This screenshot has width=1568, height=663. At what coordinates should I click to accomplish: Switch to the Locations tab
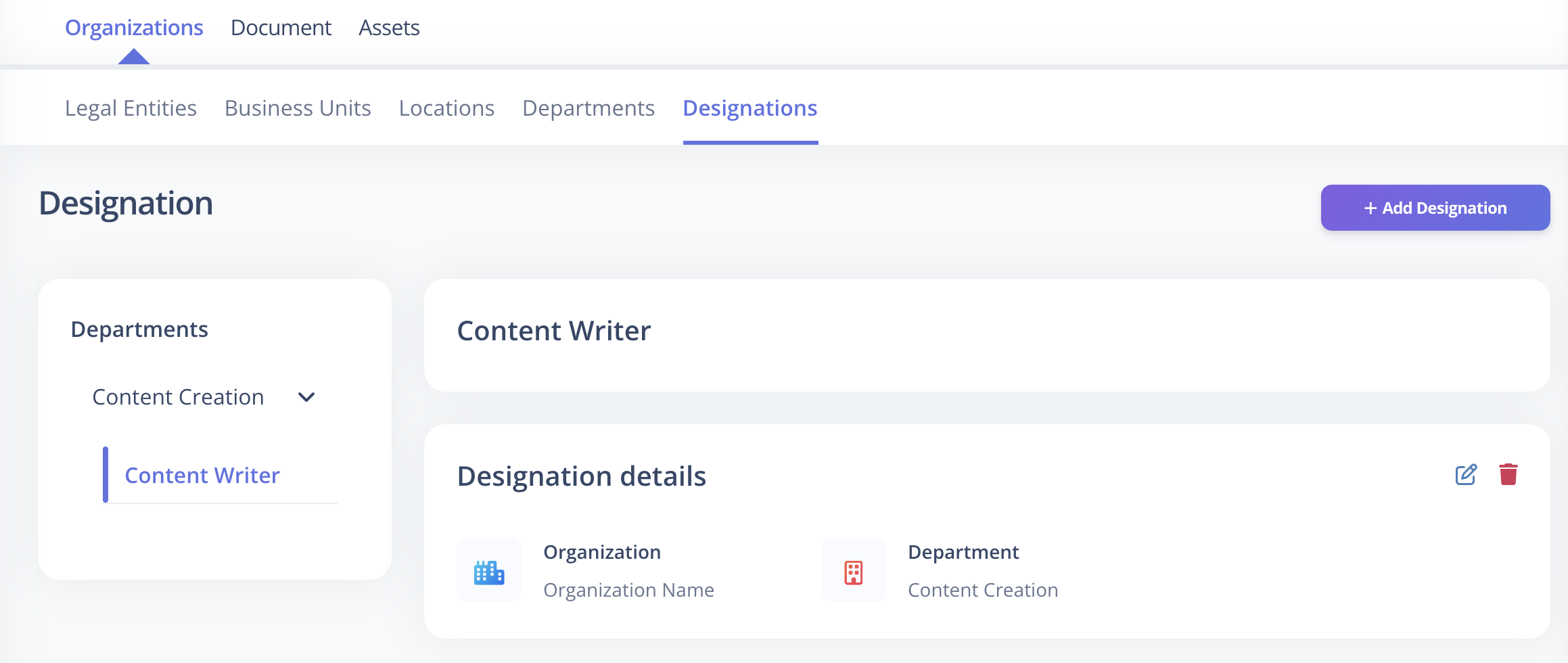click(446, 108)
